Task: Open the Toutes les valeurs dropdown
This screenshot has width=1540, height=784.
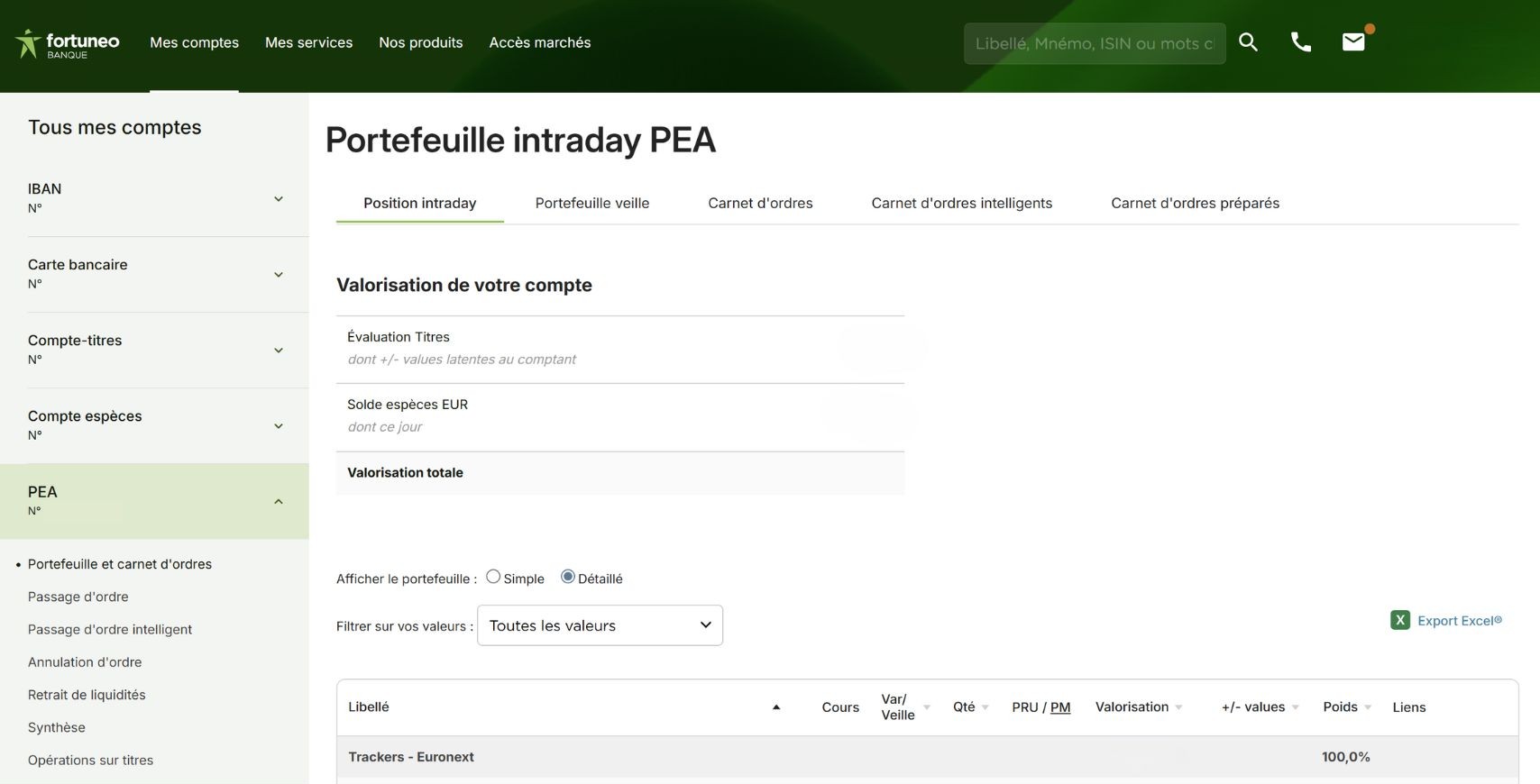Action: pos(600,625)
